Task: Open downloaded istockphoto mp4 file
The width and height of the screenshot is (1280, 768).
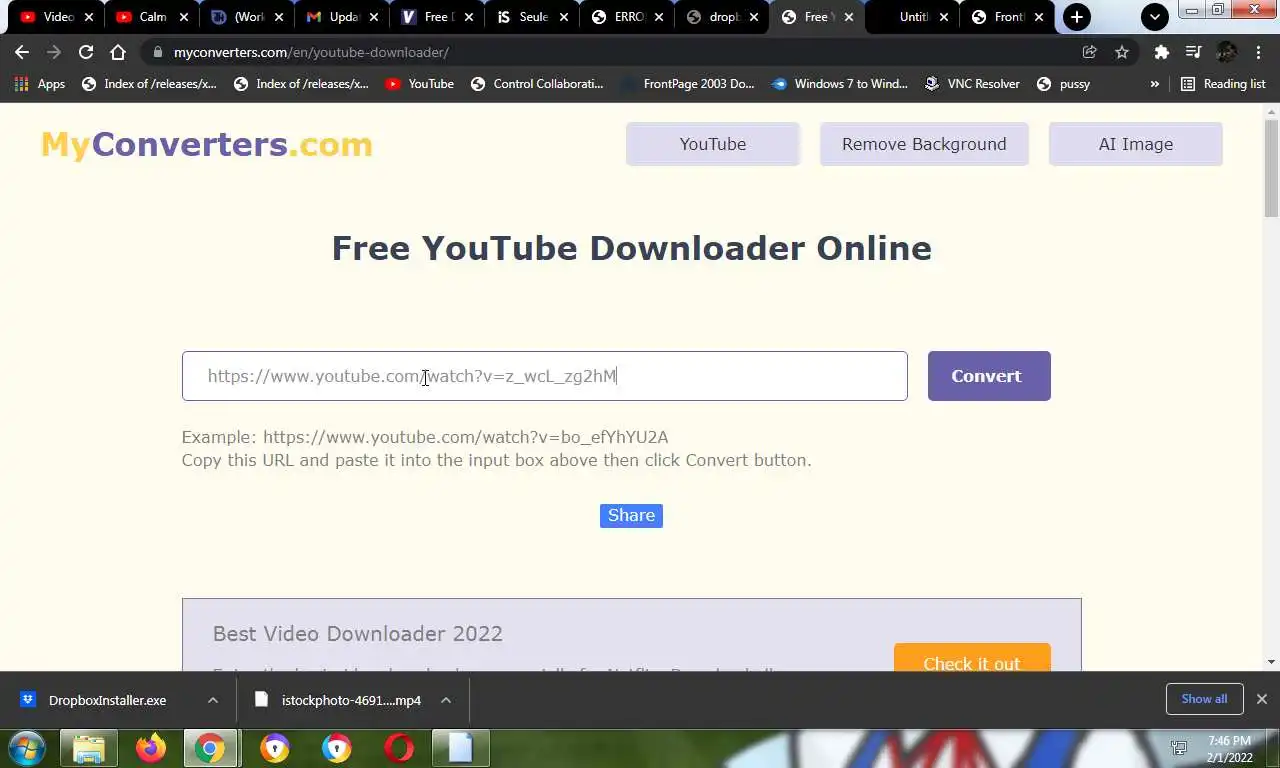Action: point(339,700)
